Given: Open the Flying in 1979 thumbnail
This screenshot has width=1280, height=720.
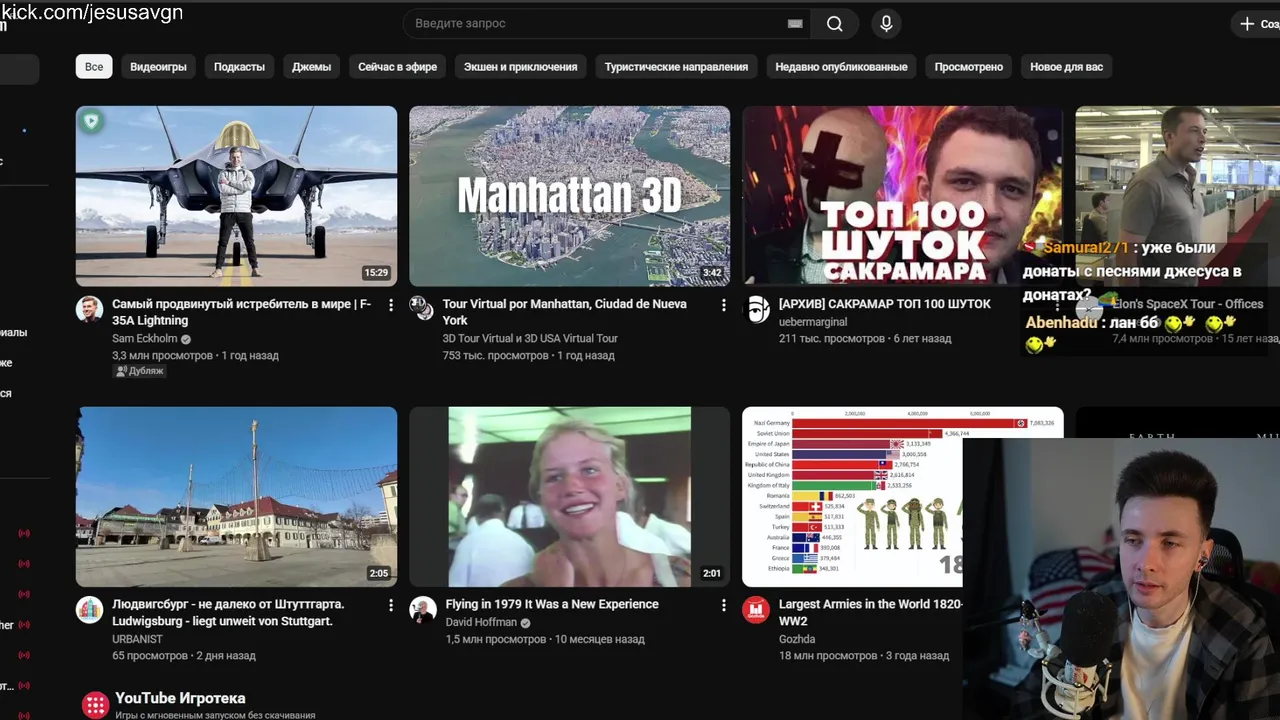Looking at the screenshot, I should click(569, 496).
